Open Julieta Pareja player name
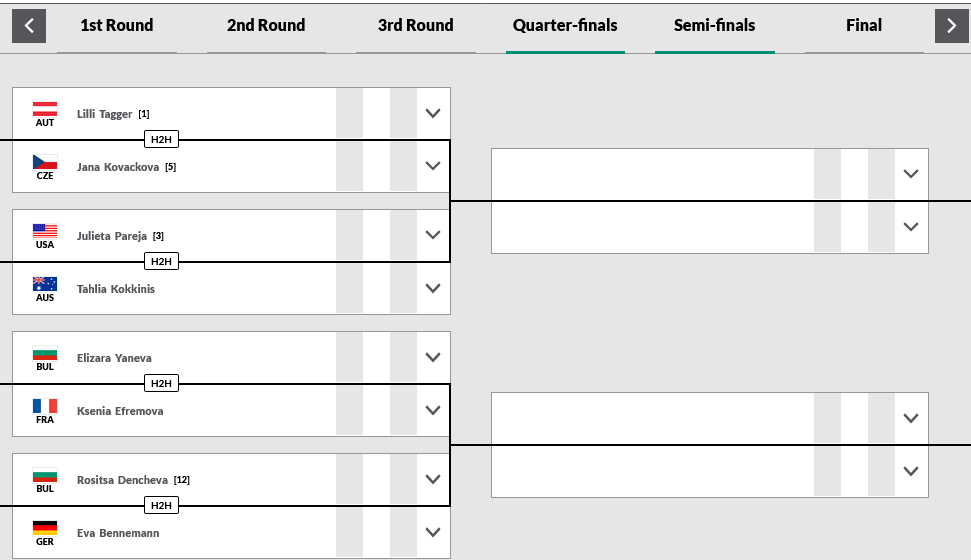The height and width of the screenshot is (560, 971). coord(111,236)
